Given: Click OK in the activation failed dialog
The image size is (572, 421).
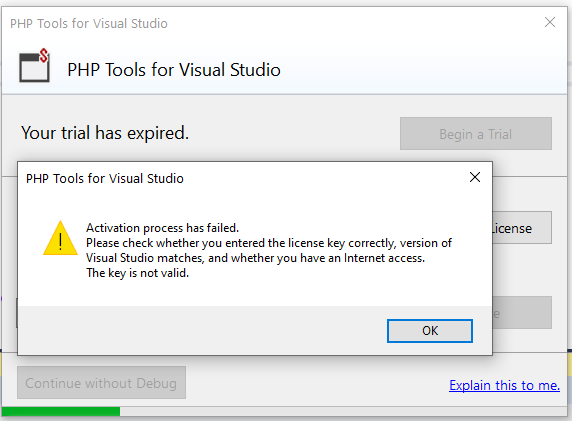Looking at the screenshot, I should [x=430, y=331].
